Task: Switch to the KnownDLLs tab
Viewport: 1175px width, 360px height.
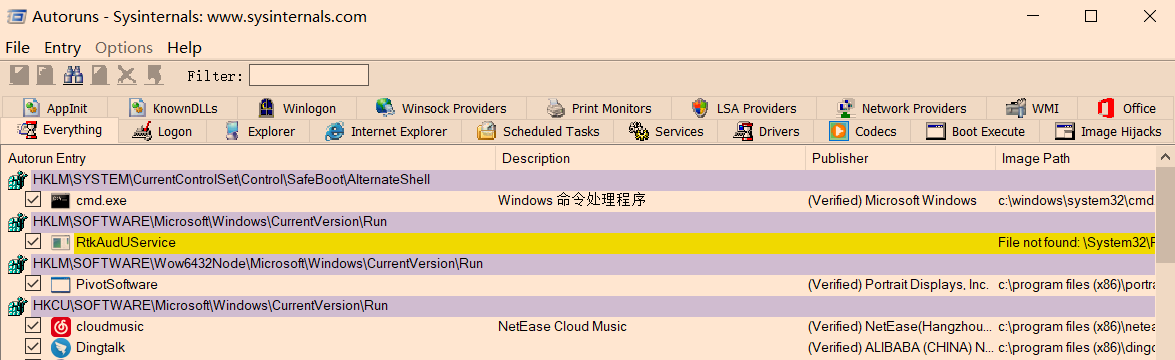Action: [173, 108]
